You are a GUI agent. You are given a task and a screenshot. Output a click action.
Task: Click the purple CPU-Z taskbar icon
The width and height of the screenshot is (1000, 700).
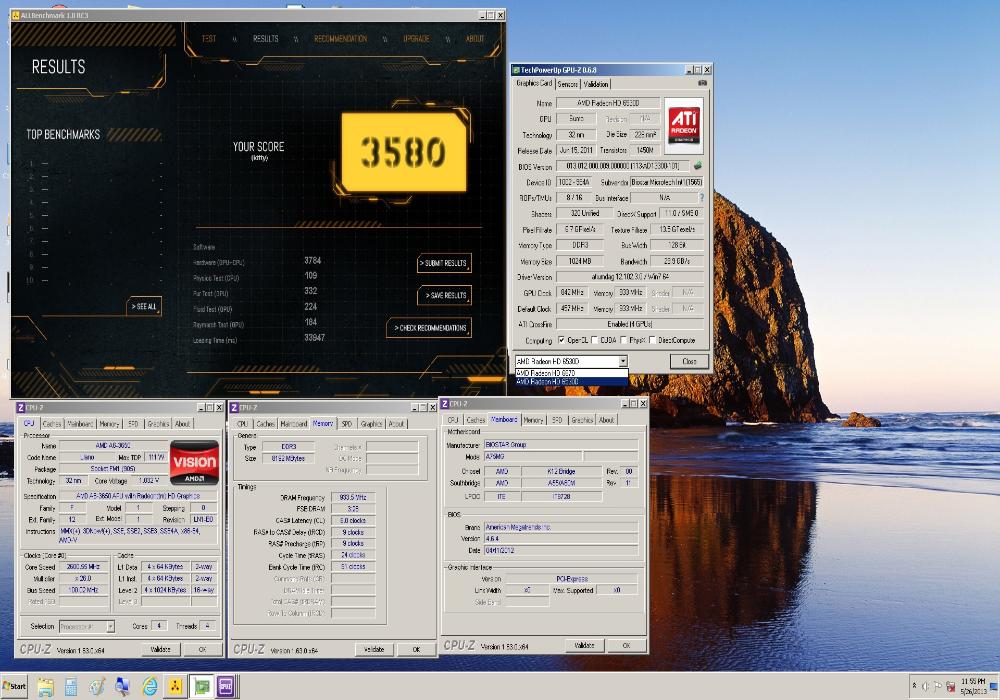pos(226,687)
